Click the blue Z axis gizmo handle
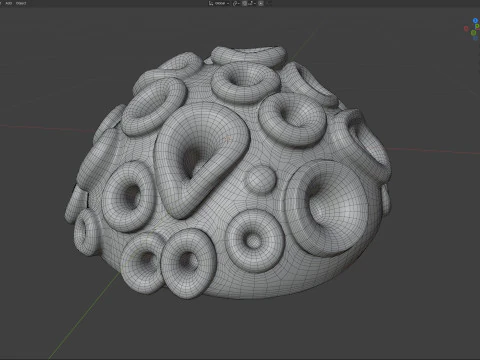The image size is (480, 360). (x=475, y=20)
